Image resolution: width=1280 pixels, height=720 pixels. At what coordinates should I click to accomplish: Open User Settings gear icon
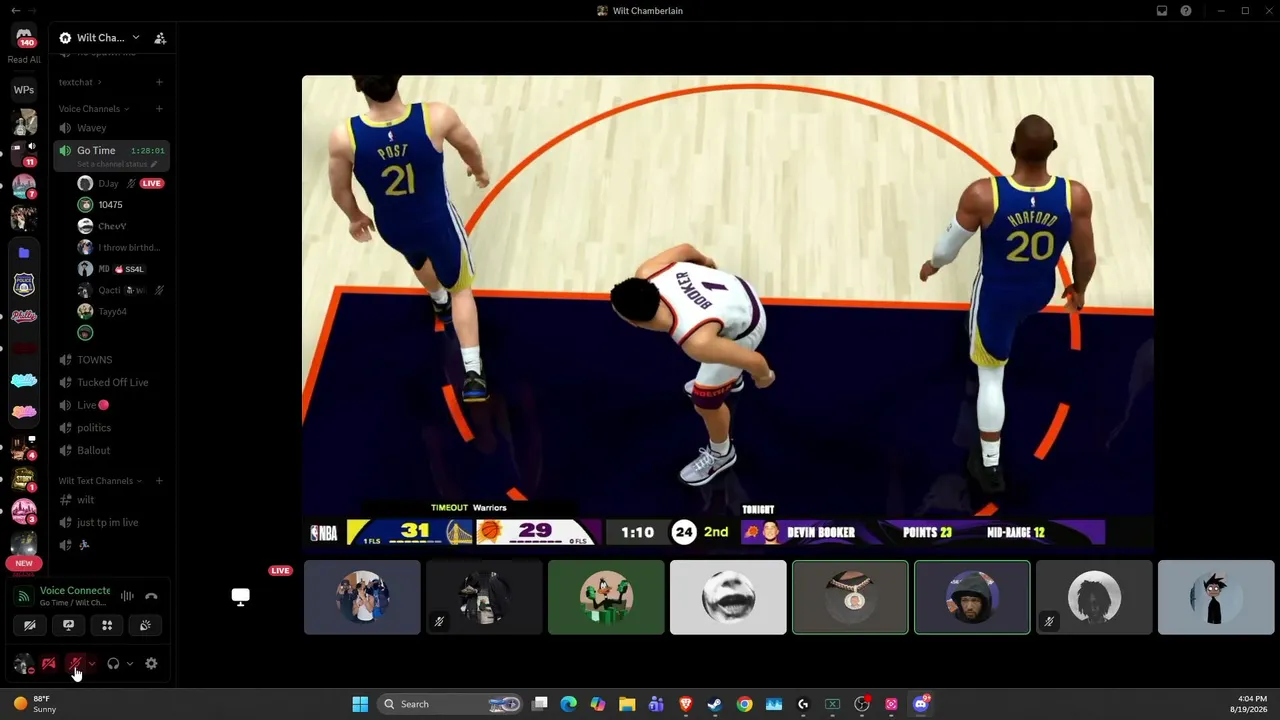pos(151,663)
